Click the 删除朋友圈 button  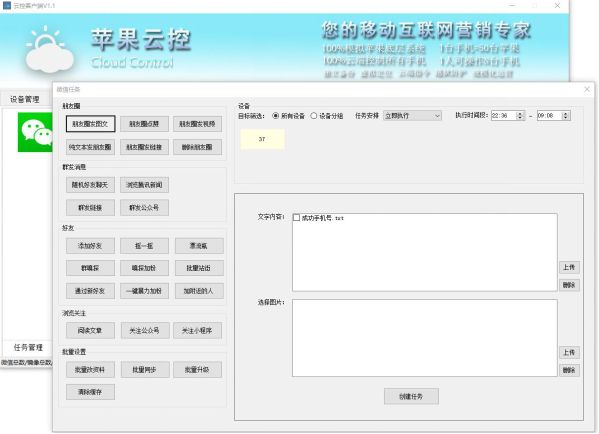[x=198, y=147]
